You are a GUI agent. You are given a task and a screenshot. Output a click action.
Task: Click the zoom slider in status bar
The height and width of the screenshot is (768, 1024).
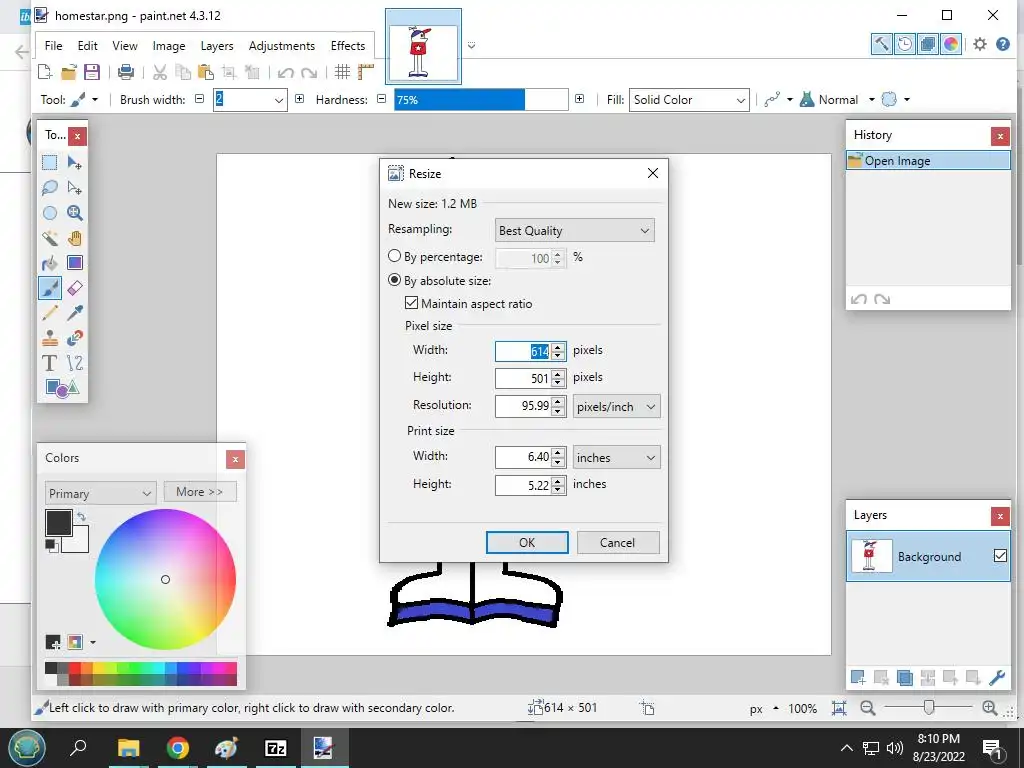[x=928, y=707]
